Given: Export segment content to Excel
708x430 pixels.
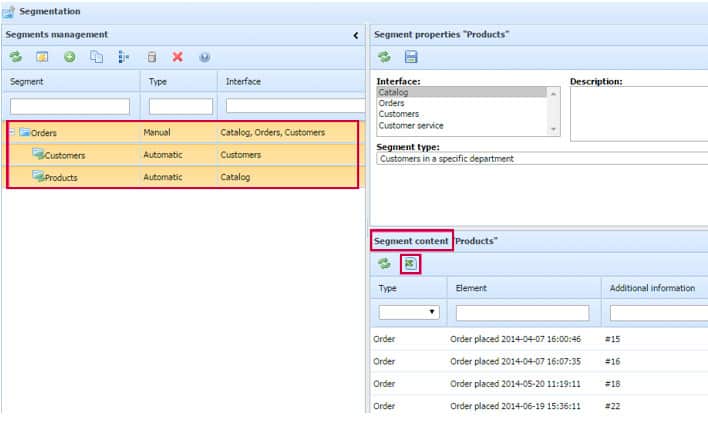Looking at the screenshot, I should coord(410,264).
